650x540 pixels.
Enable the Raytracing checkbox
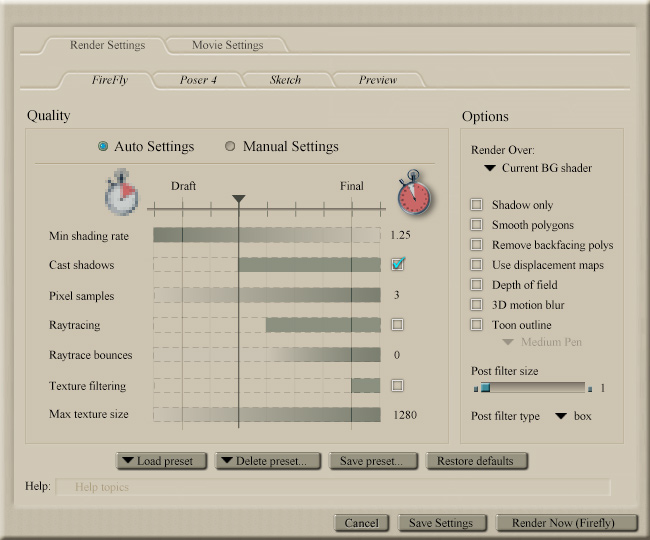pyautogui.click(x=398, y=324)
